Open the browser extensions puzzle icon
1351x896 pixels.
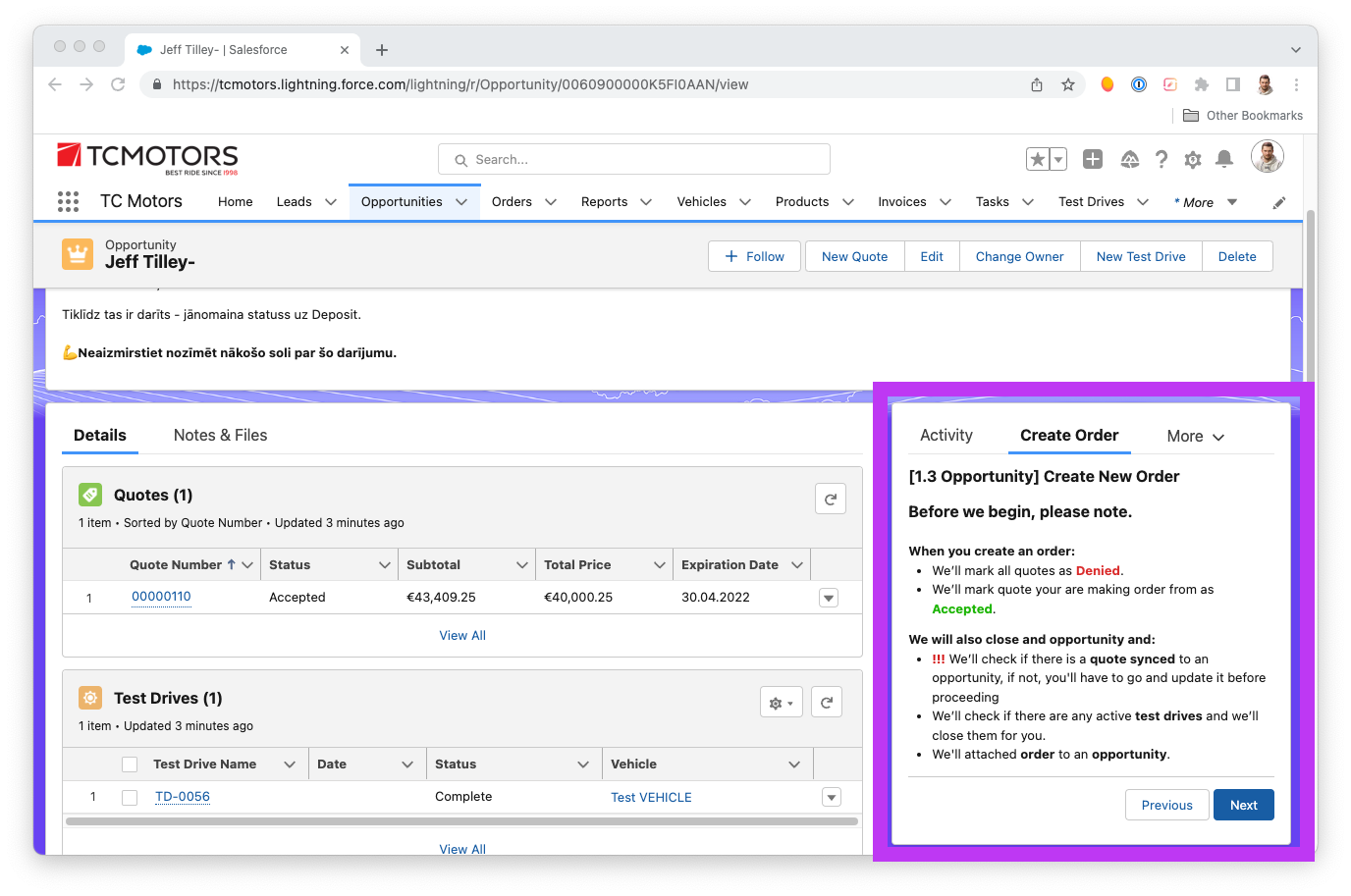pos(1202,84)
